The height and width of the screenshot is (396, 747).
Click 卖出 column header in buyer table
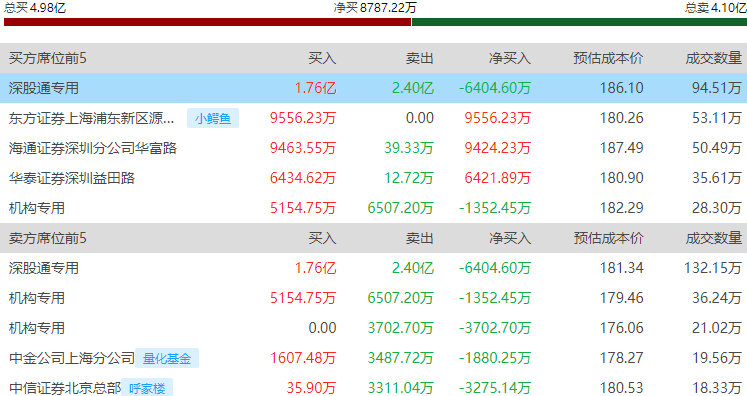point(420,58)
